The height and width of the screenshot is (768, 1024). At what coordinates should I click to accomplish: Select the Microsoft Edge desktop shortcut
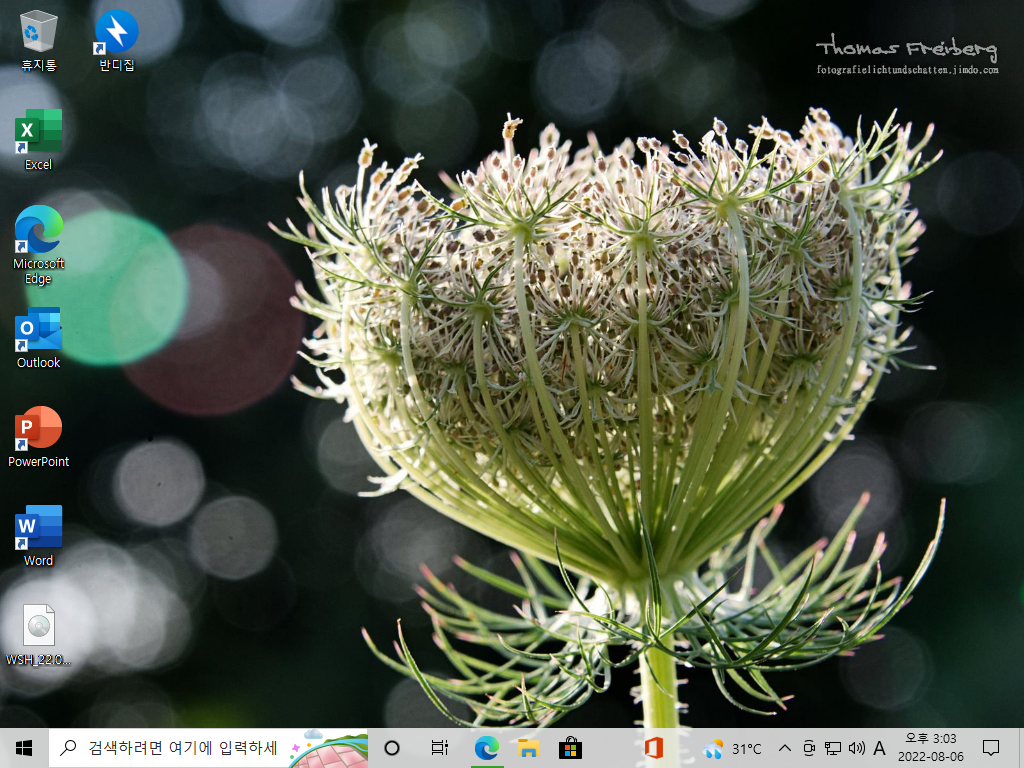point(39,245)
